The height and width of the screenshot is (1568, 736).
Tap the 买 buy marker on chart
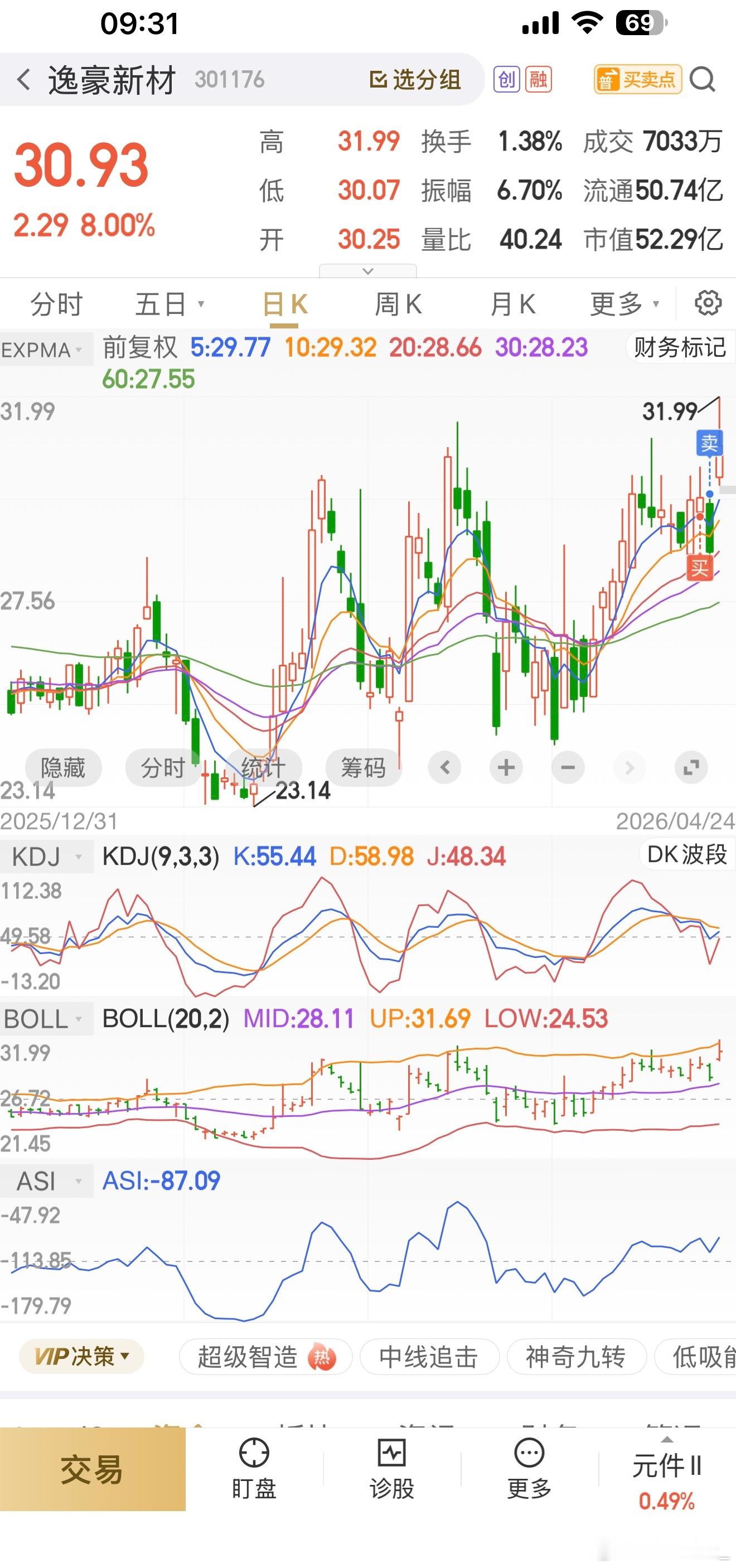click(x=699, y=569)
